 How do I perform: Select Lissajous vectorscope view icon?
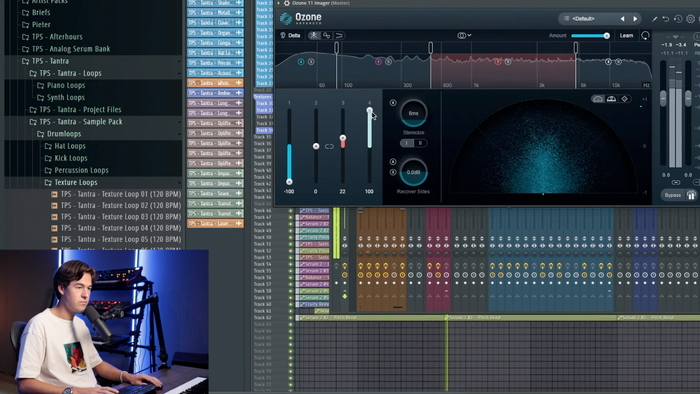[x=625, y=99]
